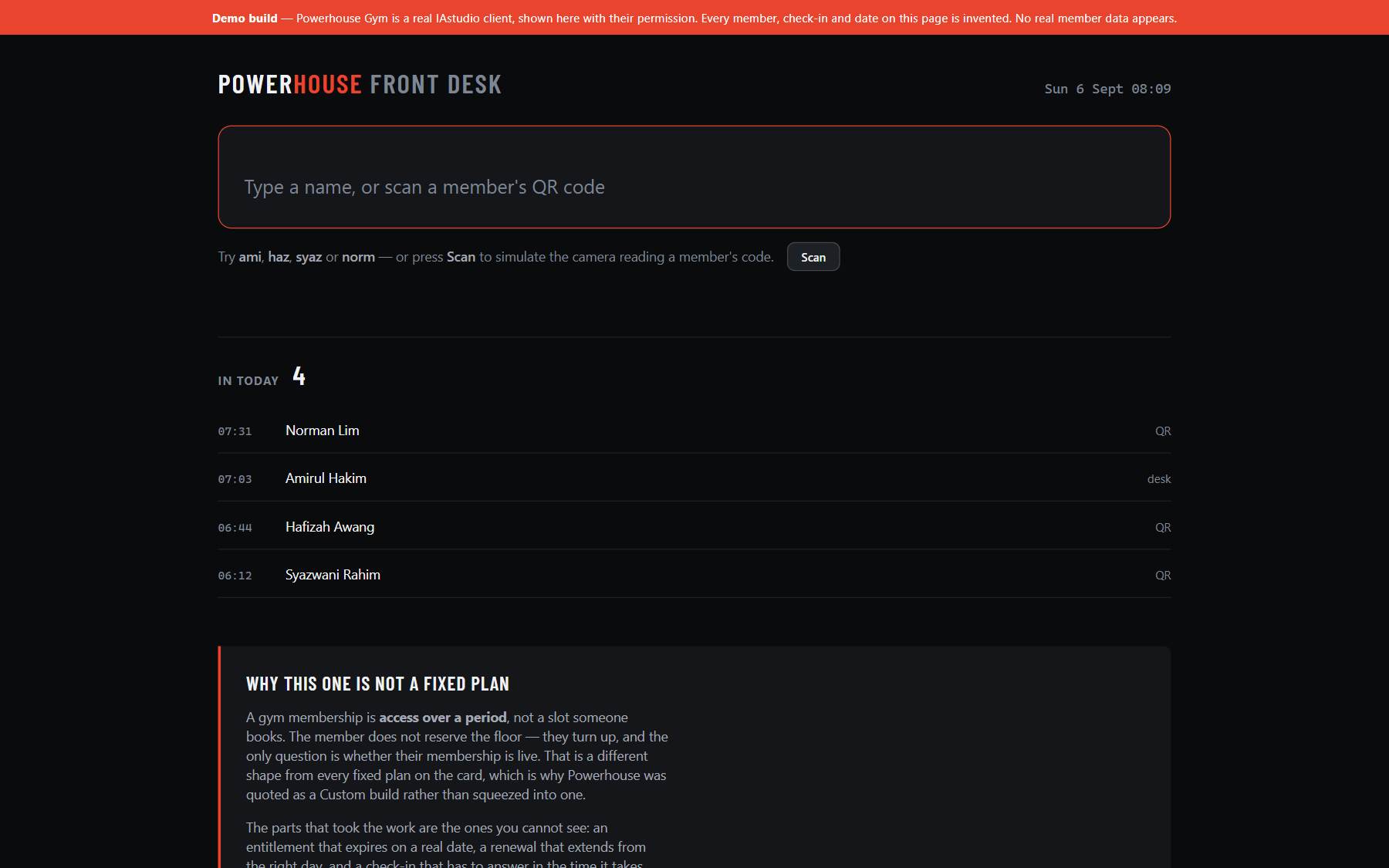Viewport: 1389px width, 868px height.
Task: Select the Syazwani Rahim check-in row
Action: tap(694, 575)
